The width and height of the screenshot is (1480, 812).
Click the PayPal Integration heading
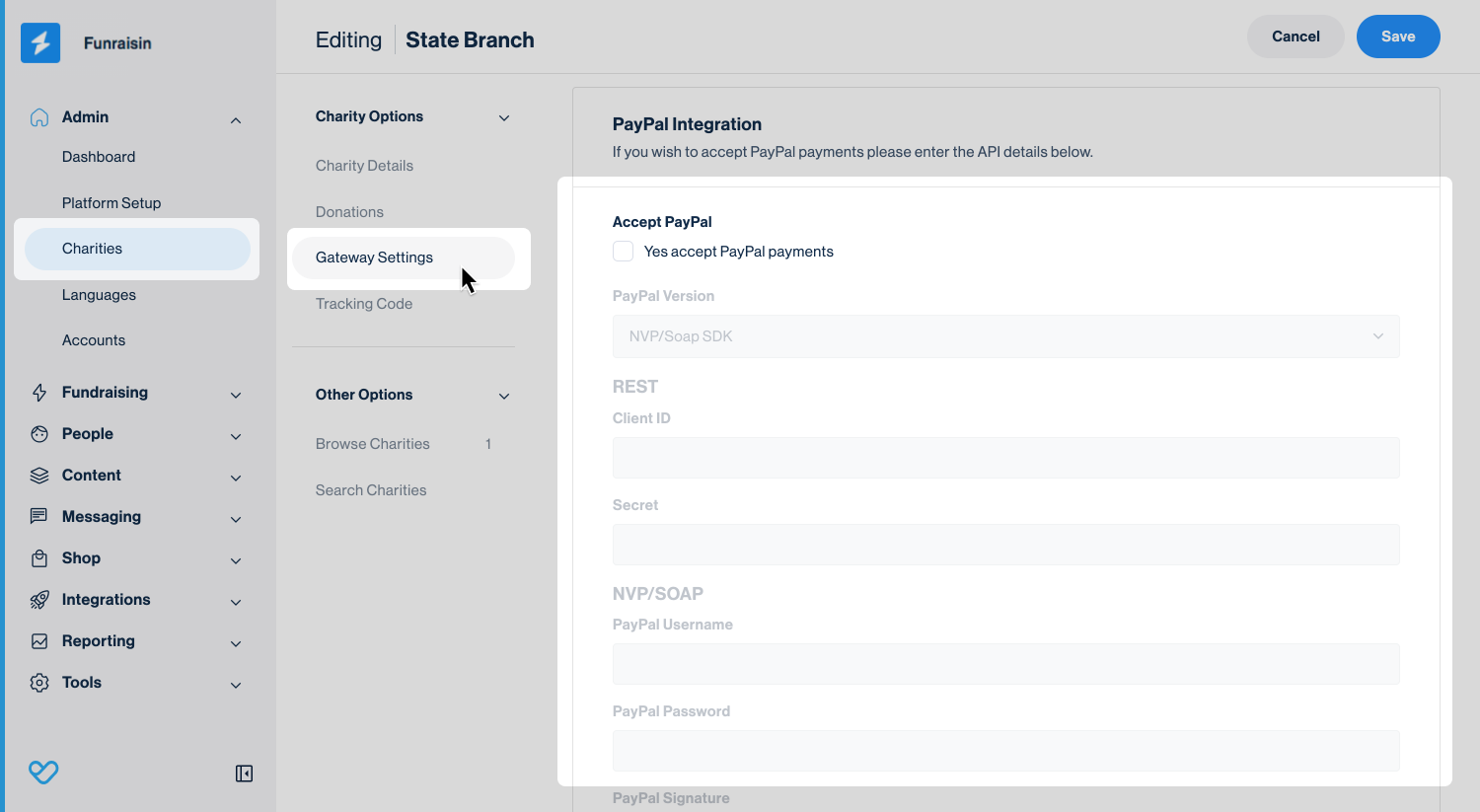(687, 124)
